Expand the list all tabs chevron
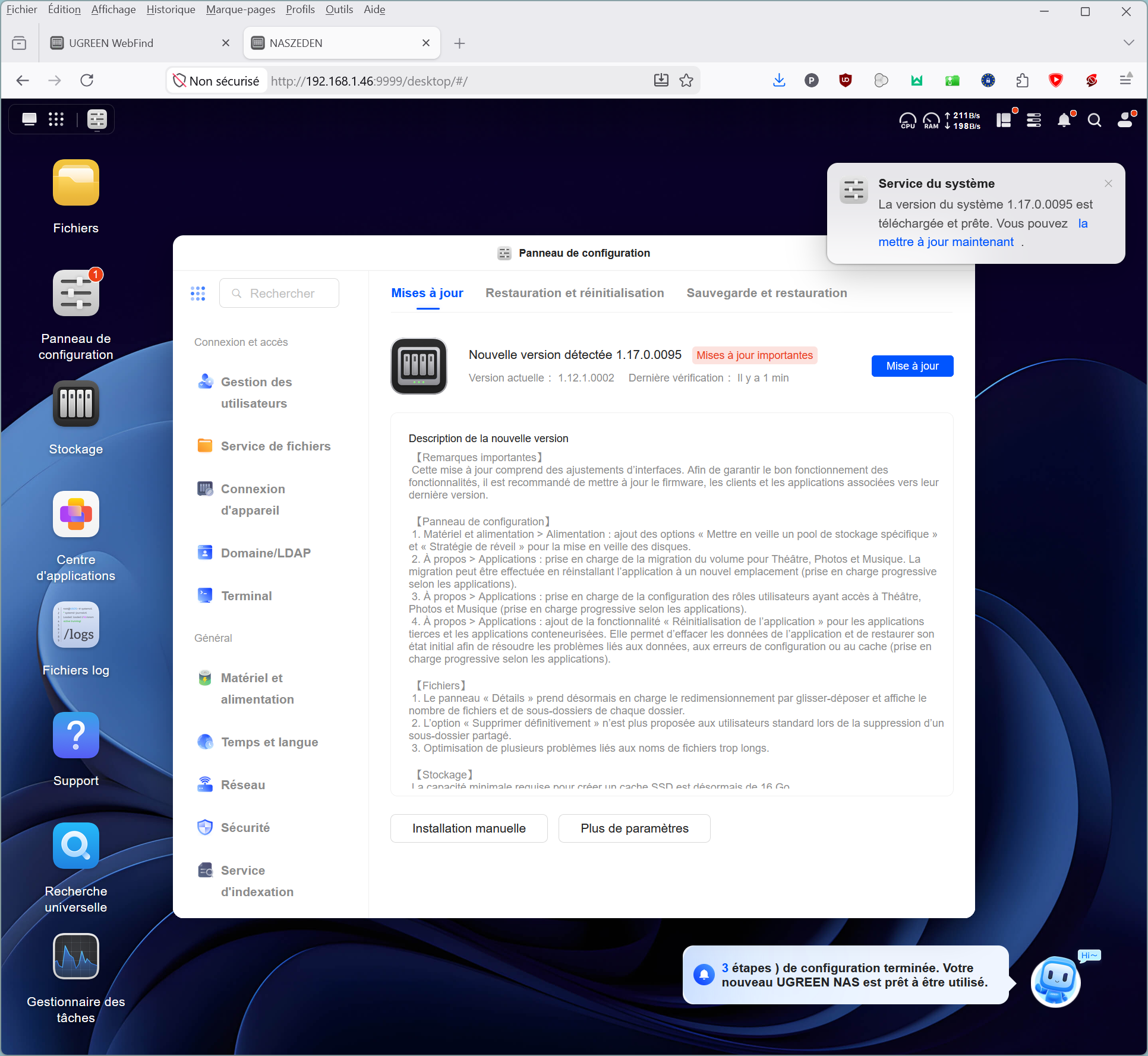The width and height of the screenshot is (1148, 1056). (1128, 43)
